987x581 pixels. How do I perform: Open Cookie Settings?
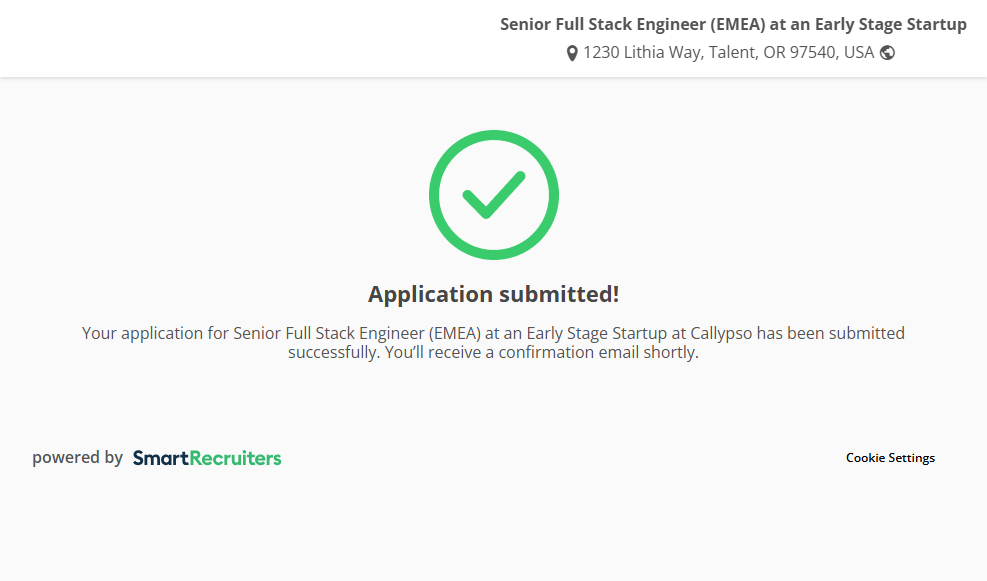[890, 458]
